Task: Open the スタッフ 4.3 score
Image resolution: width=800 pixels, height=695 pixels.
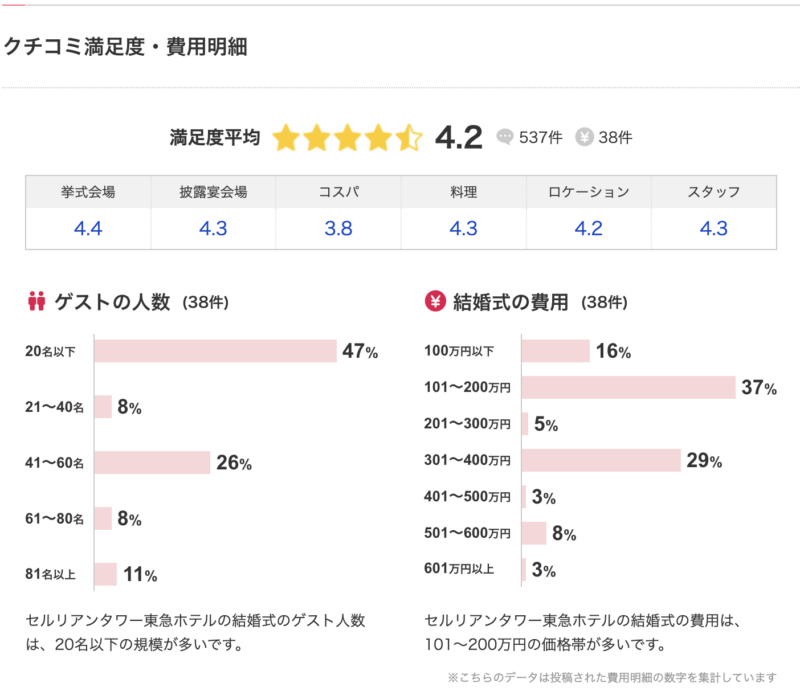Action: (x=713, y=229)
